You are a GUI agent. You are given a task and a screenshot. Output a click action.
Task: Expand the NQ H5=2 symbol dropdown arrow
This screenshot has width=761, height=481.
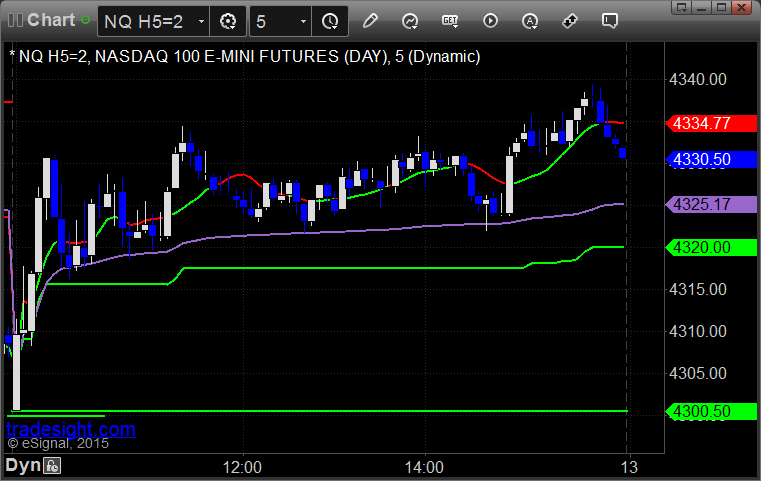[x=201, y=21]
